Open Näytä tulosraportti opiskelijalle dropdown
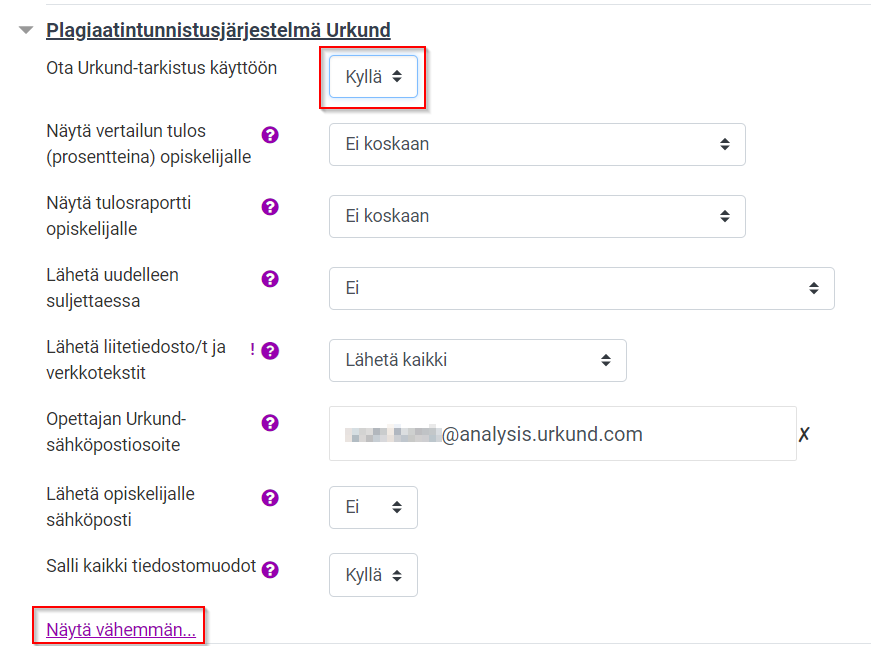Image resolution: width=871 pixels, height=646 pixels. pos(537,216)
